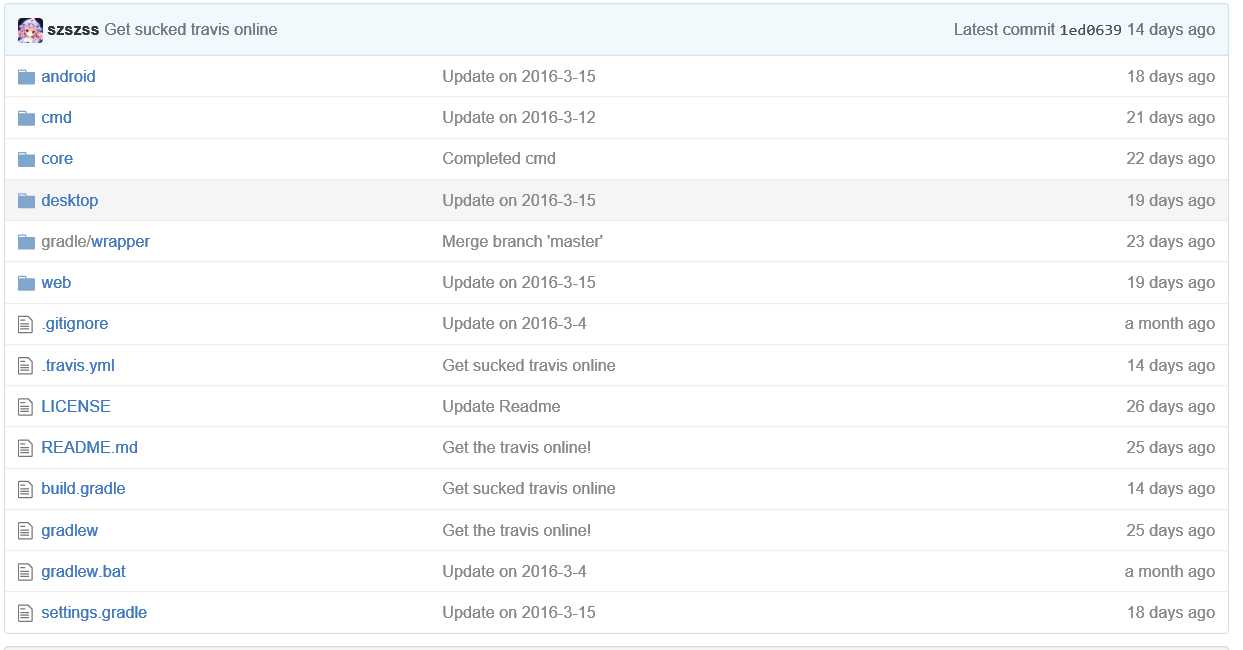Click '18 days ago' in android row

pos(1171,77)
